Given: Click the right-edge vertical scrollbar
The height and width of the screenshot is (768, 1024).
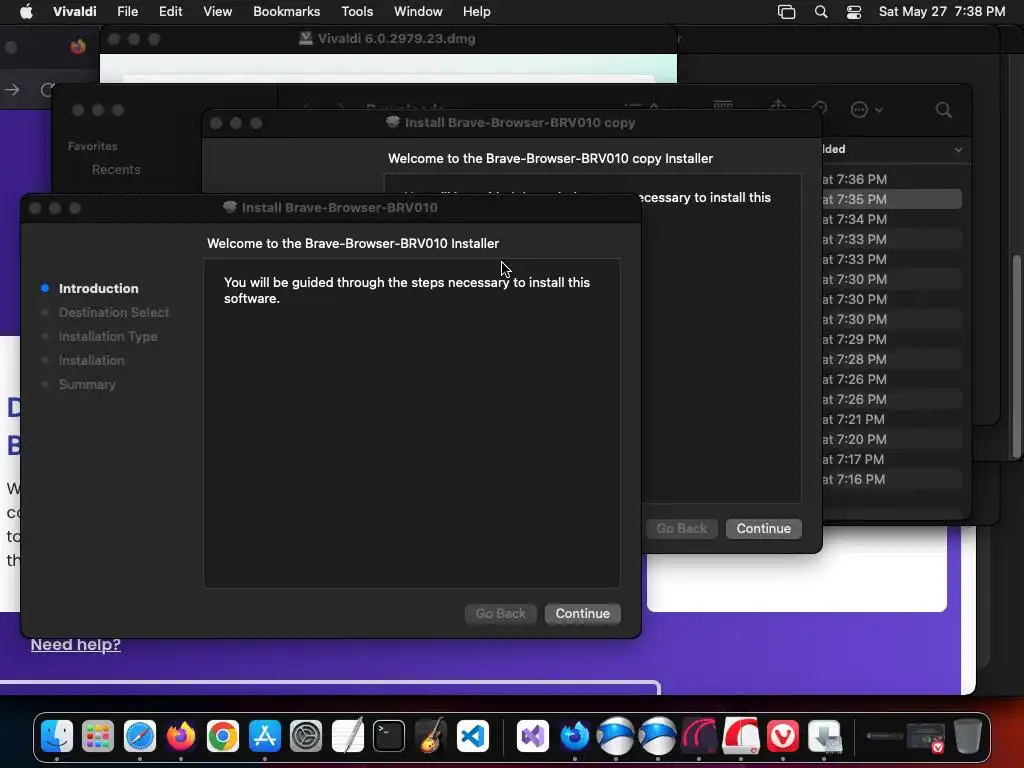Looking at the screenshot, I should pos(1016,357).
